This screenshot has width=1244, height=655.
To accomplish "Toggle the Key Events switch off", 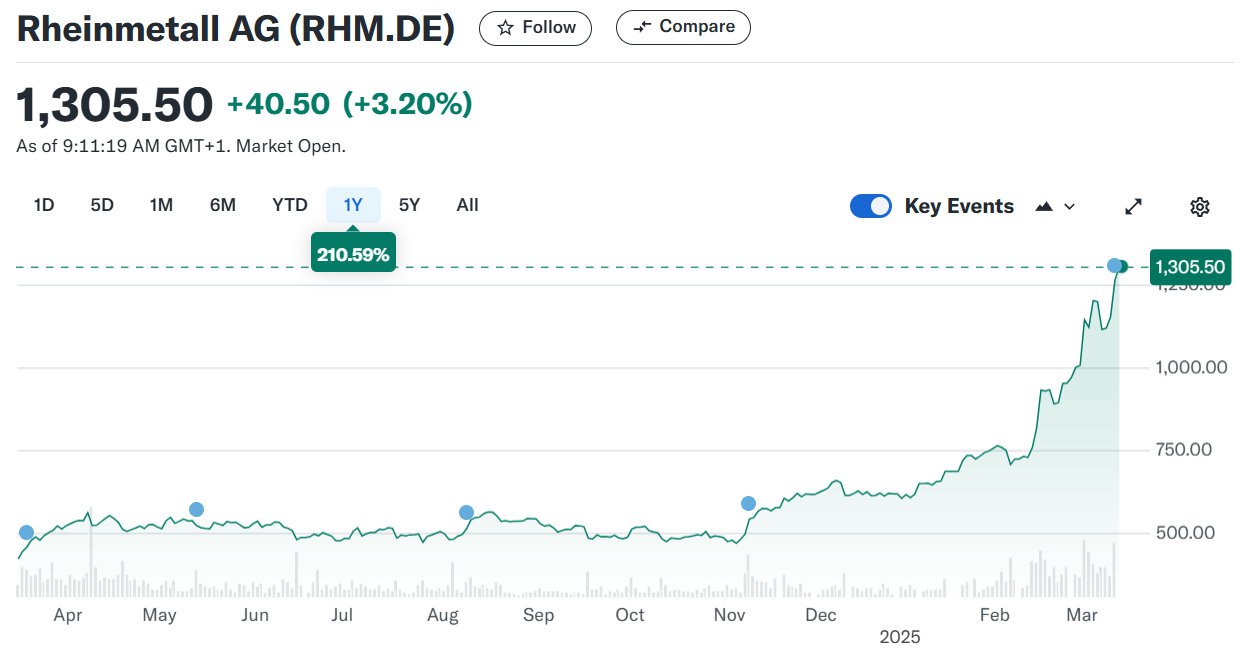I will 871,206.
